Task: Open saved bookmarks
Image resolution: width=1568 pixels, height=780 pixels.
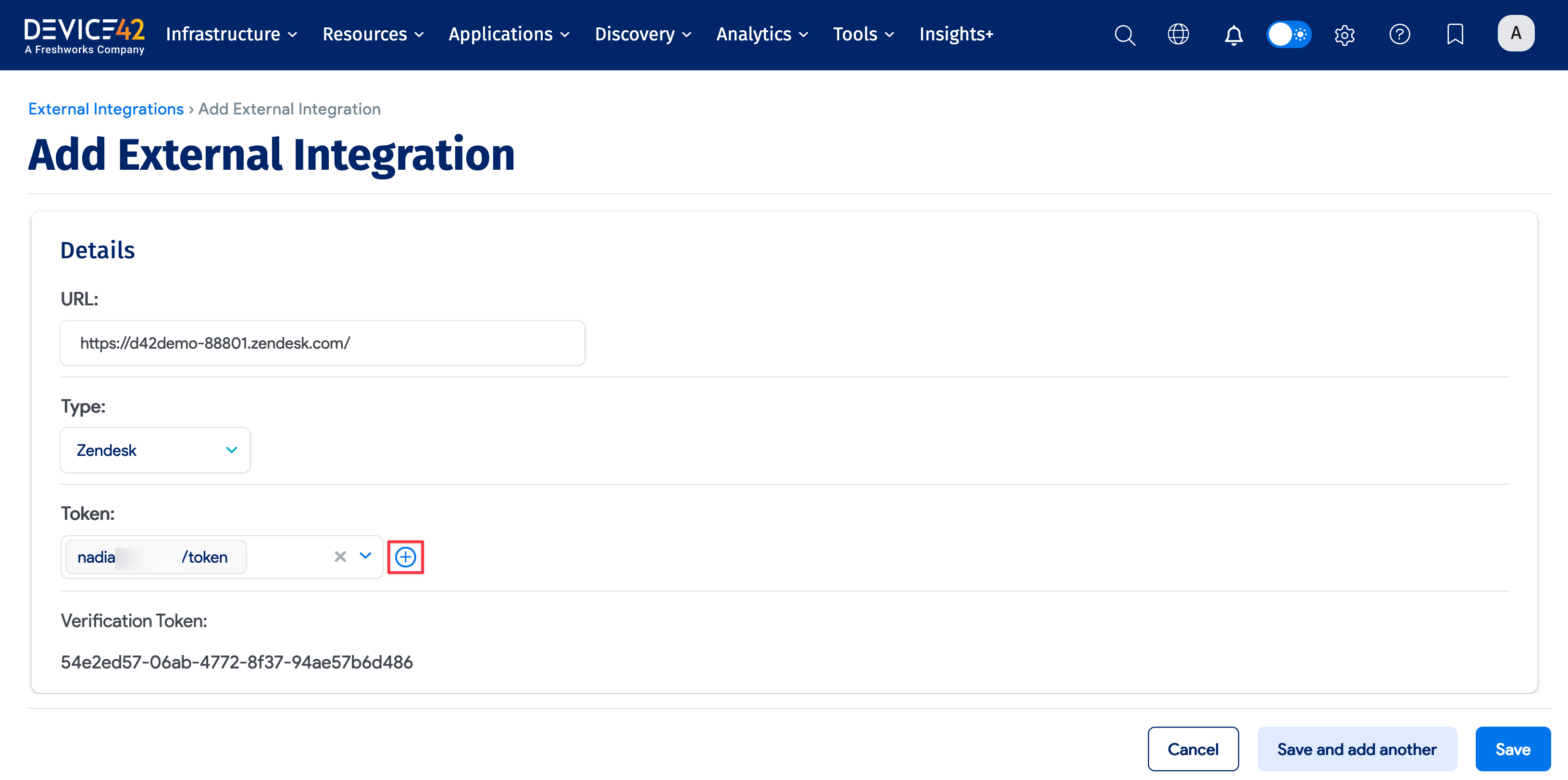Action: pos(1456,35)
